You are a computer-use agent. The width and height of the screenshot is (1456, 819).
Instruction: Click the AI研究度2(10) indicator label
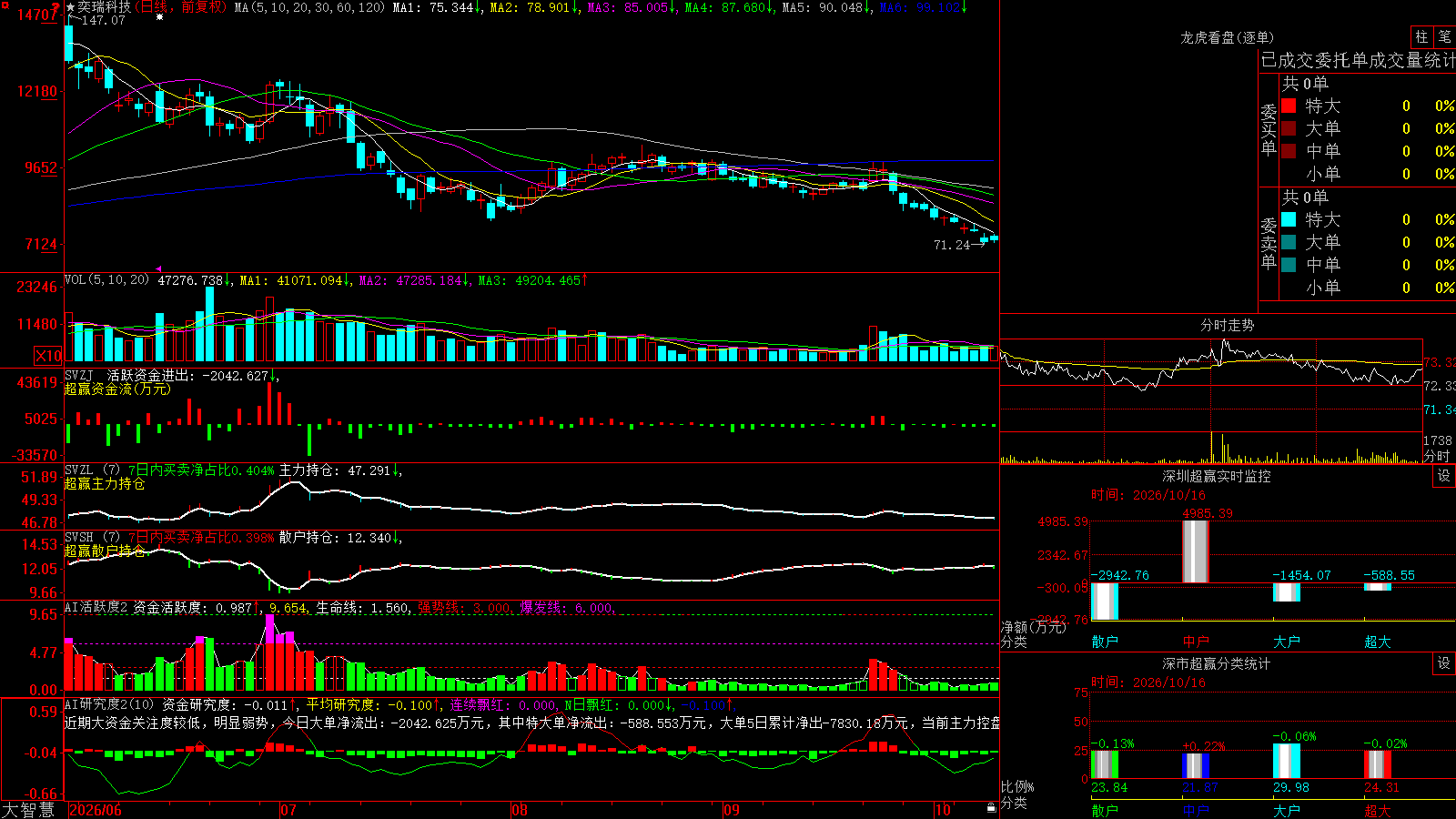(110, 704)
